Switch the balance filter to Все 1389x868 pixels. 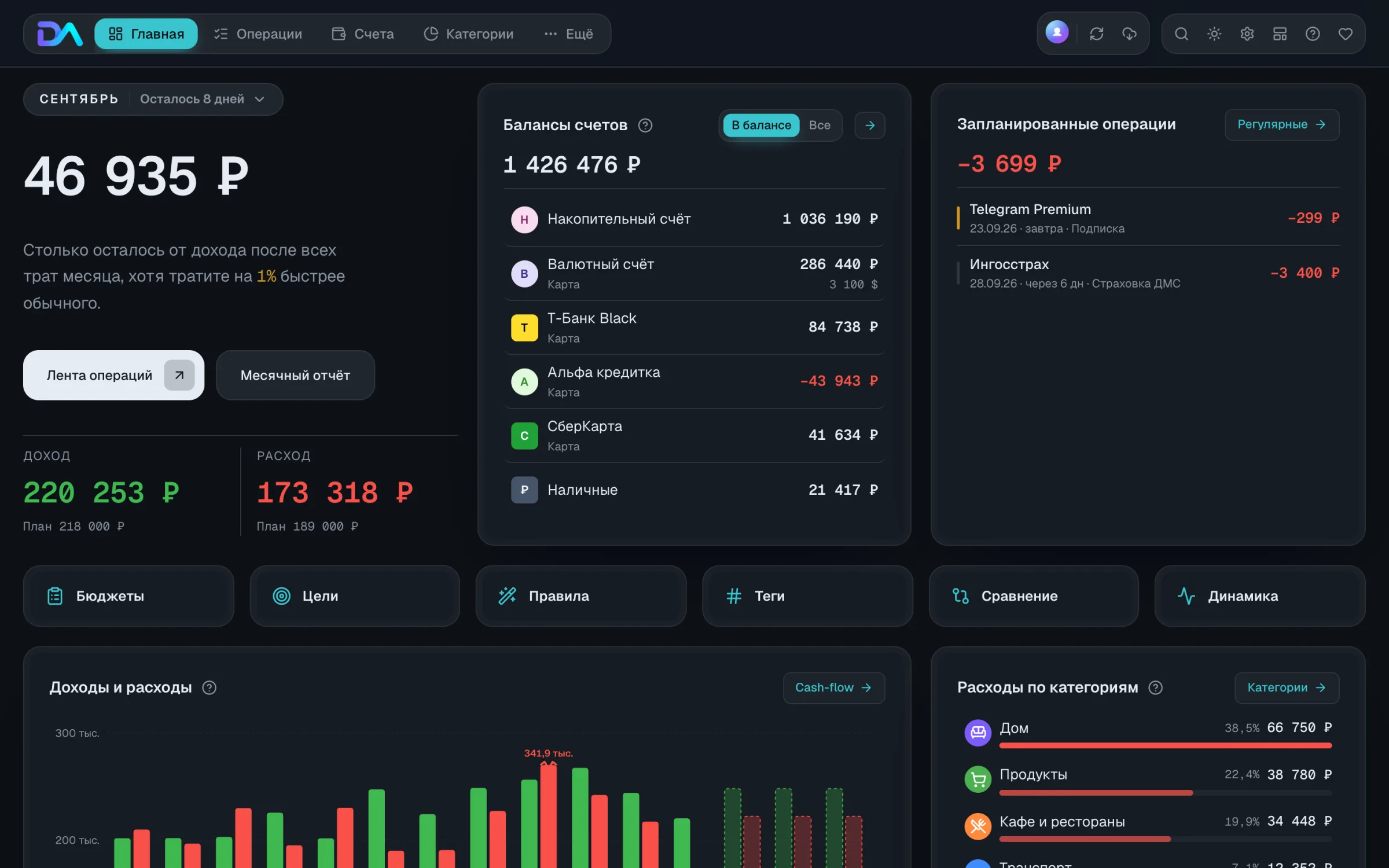(x=820, y=125)
